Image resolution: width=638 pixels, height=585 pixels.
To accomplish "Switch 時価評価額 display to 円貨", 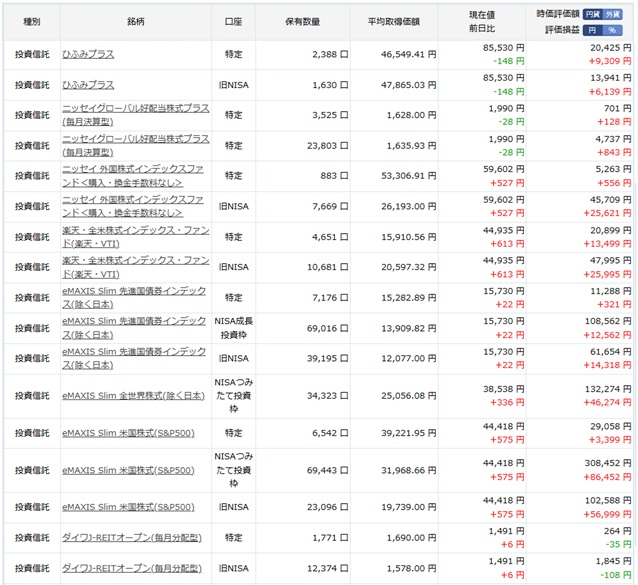I will 592,14.
